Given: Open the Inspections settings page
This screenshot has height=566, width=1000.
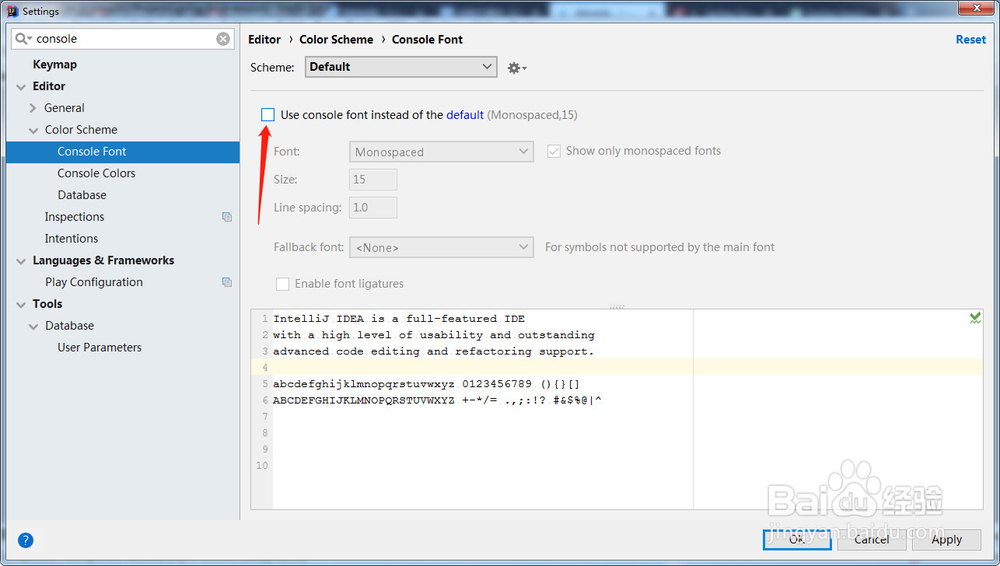Looking at the screenshot, I should 74,217.
